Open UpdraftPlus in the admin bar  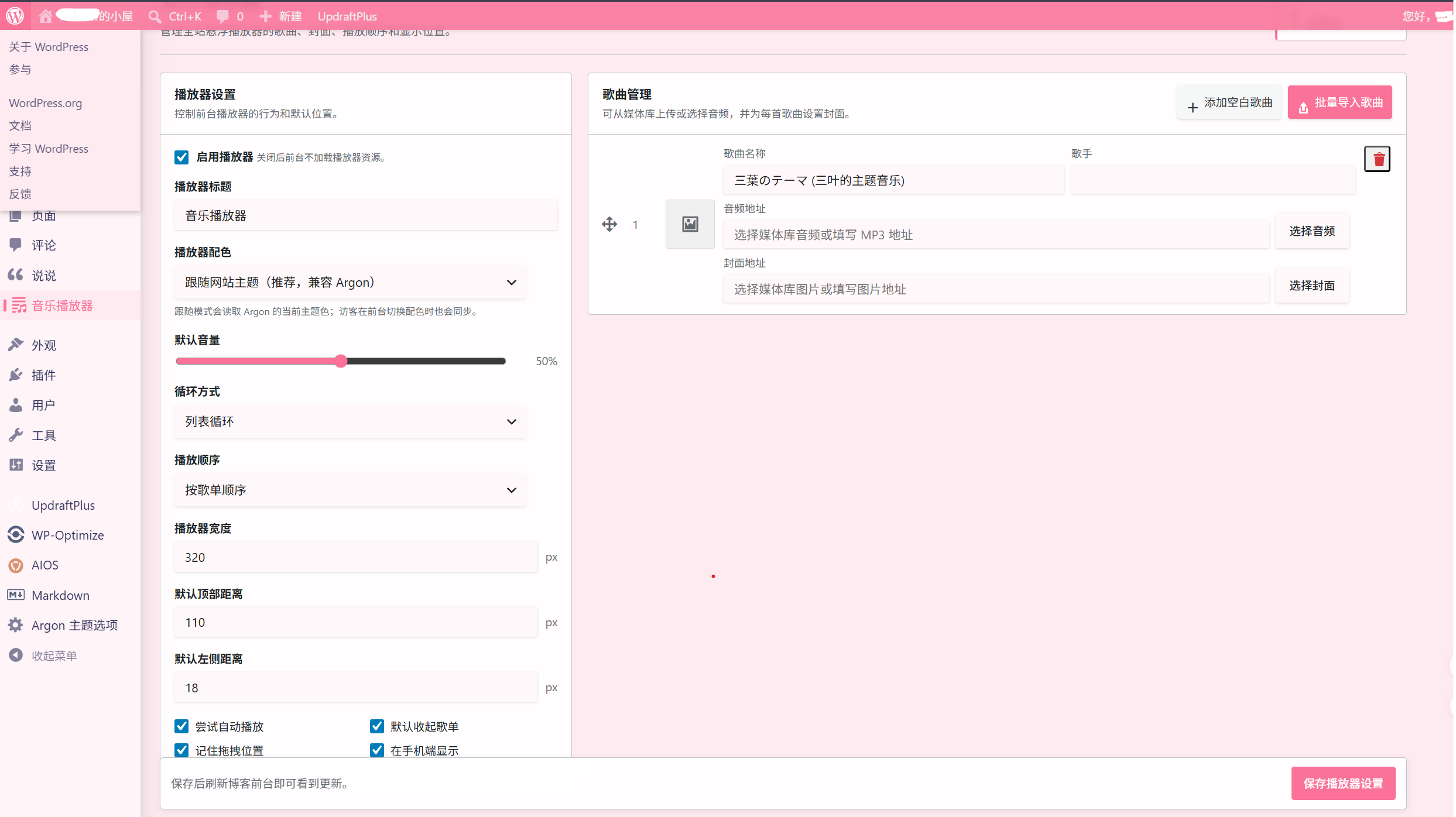pyautogui.click(x=347, y=16)
